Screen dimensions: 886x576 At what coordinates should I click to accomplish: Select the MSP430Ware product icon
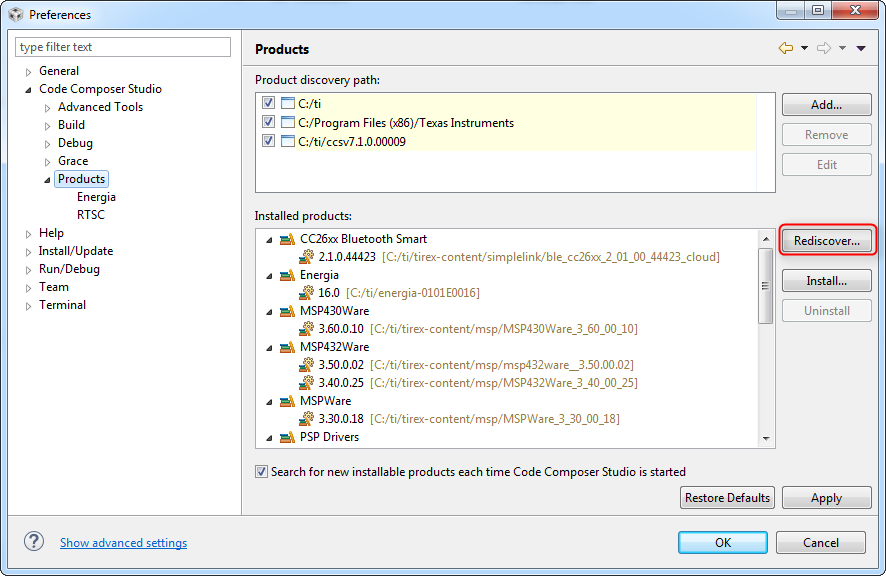coord(287,311)
